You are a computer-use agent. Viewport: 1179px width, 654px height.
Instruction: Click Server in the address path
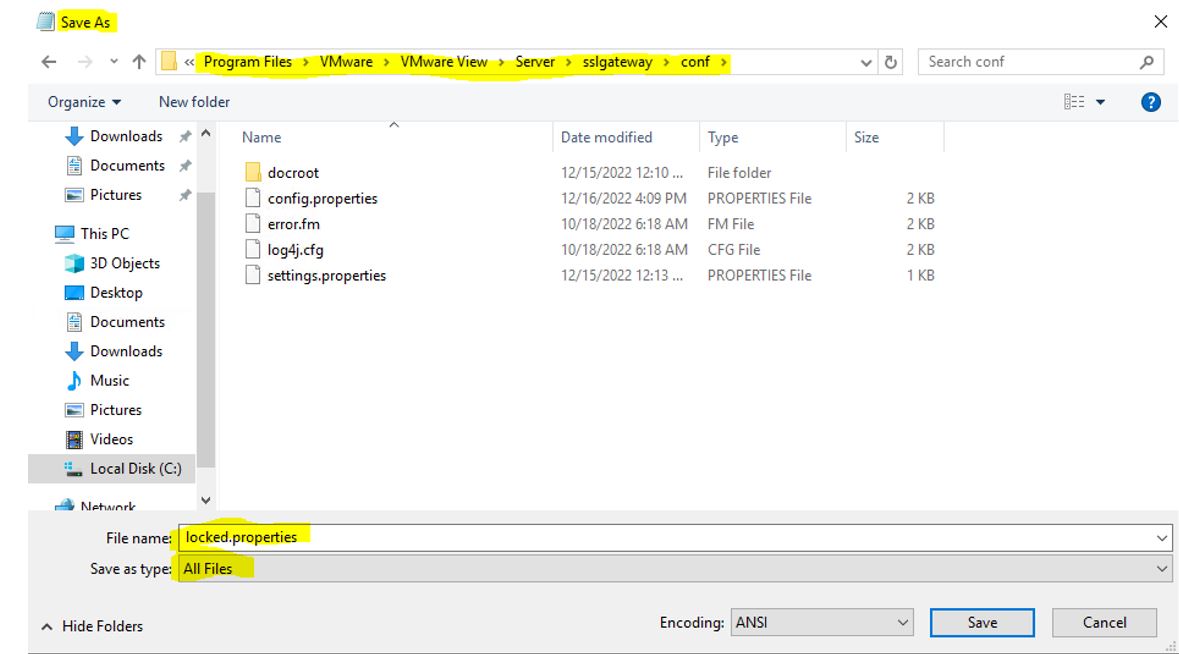[x=535, y=62]
